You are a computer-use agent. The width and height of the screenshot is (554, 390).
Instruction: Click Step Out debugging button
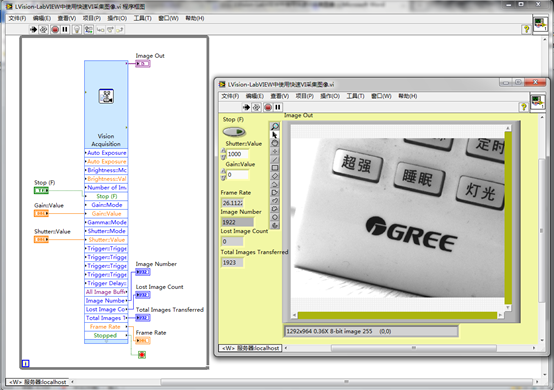click(x=120, y=30)
